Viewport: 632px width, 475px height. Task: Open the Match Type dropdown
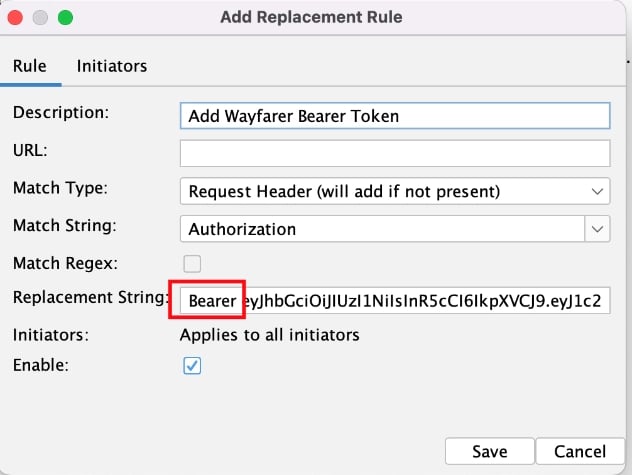395,191
